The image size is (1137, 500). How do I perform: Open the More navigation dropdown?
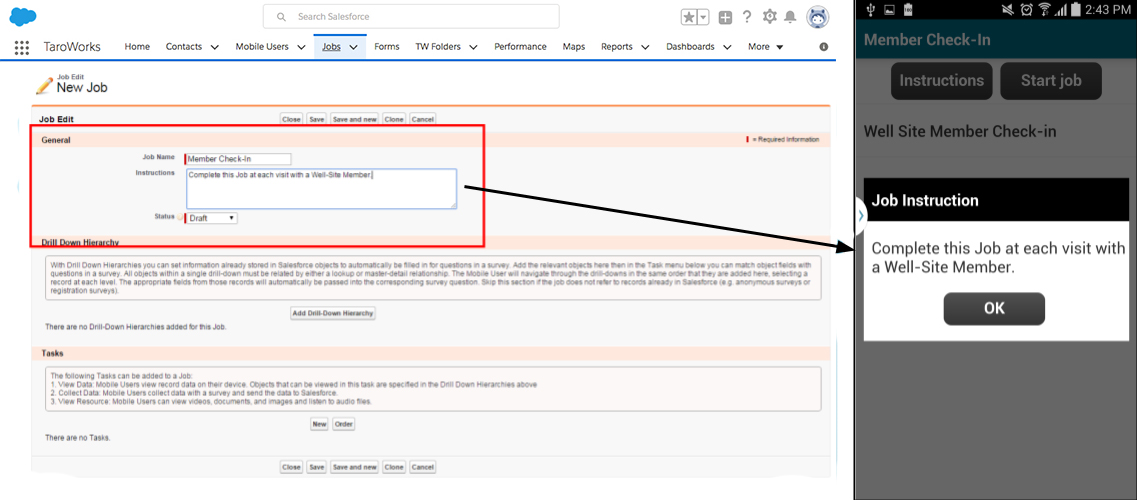click(x=765, y=47)
